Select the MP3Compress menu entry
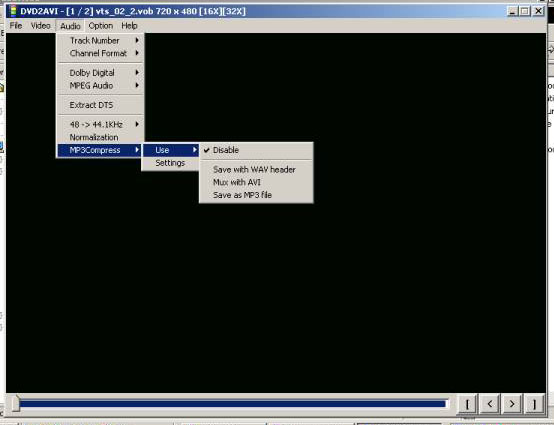 100,150
